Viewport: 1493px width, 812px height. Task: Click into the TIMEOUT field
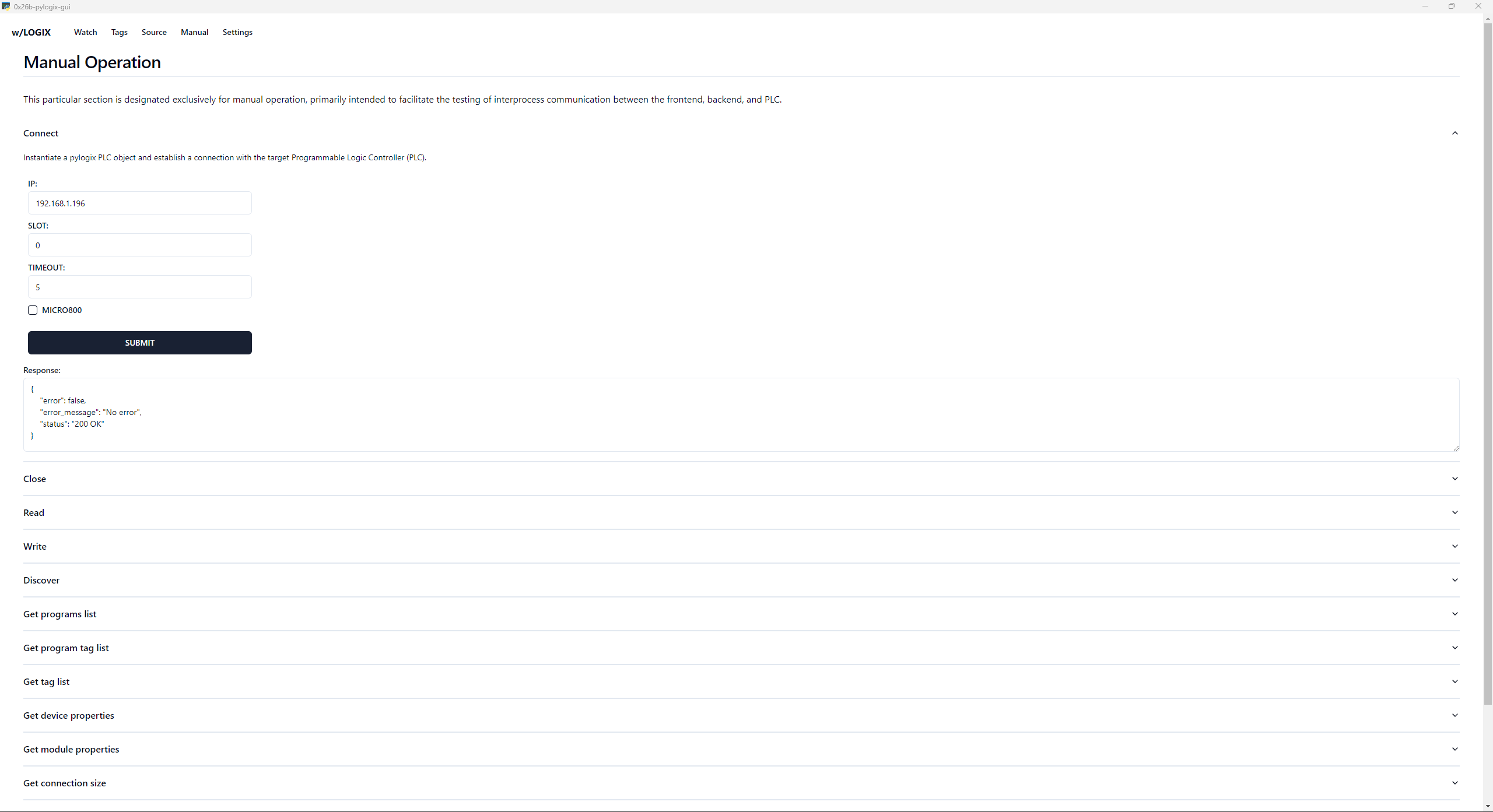(140, 287)
